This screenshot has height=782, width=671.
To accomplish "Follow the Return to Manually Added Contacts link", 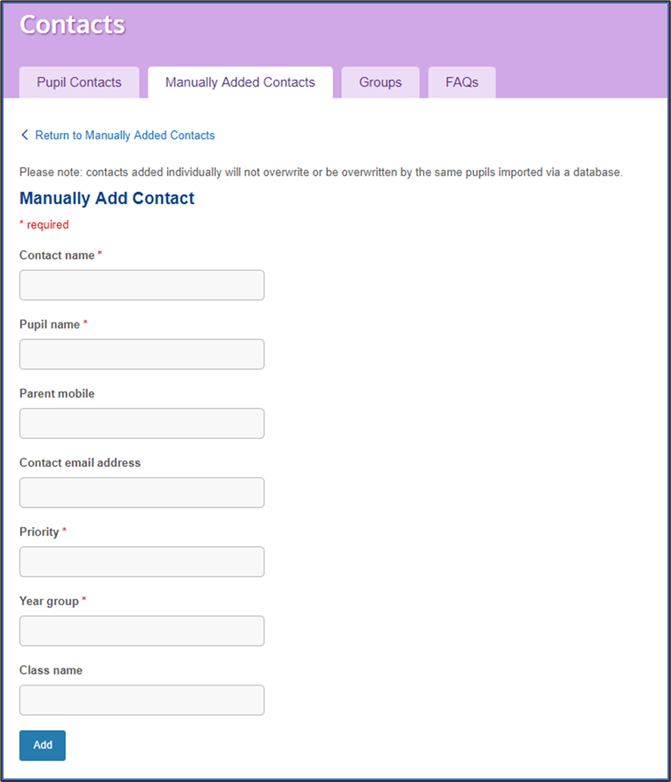I will click(x=124, y=135).
